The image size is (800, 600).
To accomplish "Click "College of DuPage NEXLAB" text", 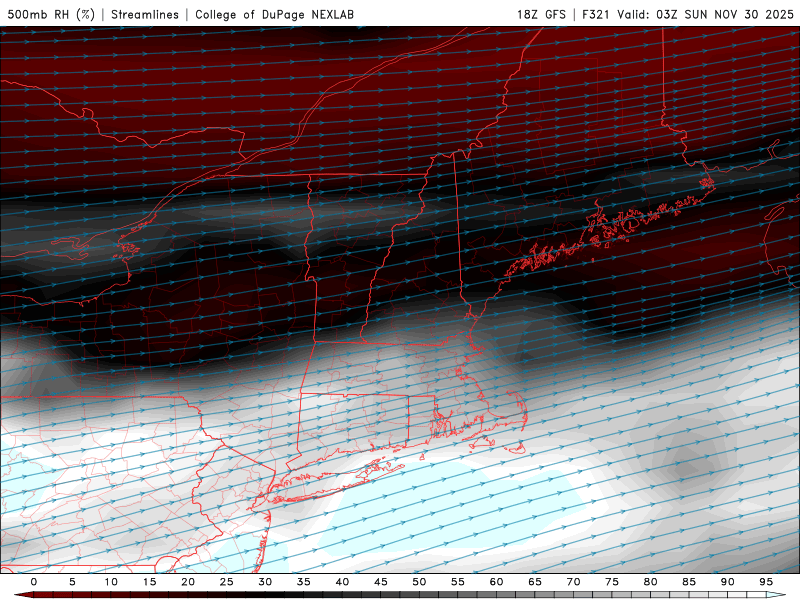I will 274,14.
